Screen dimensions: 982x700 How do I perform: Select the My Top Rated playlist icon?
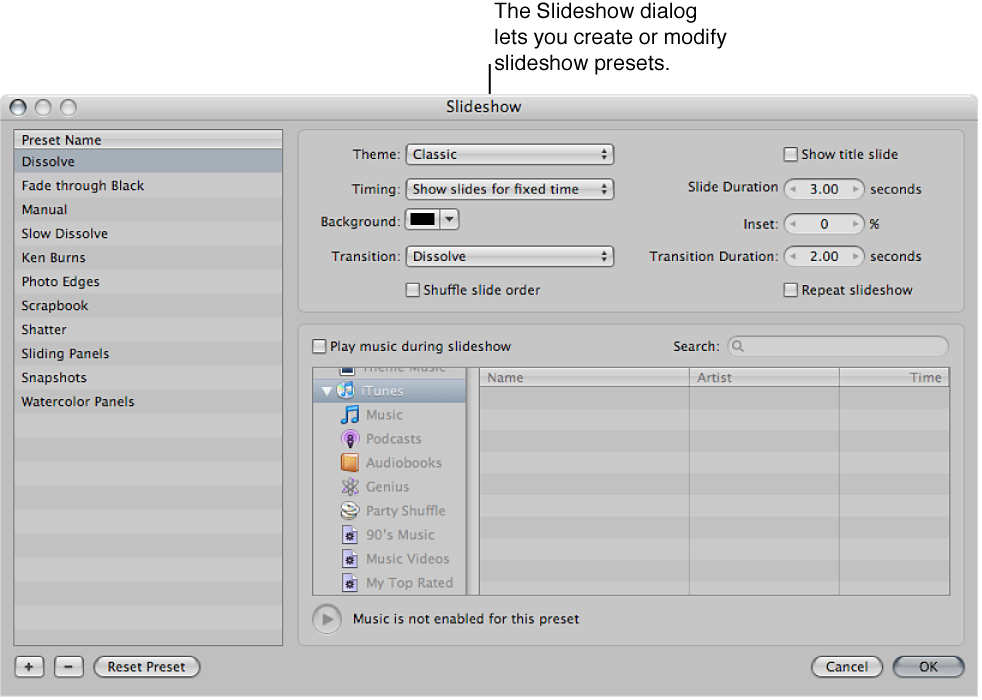[349, 582]
